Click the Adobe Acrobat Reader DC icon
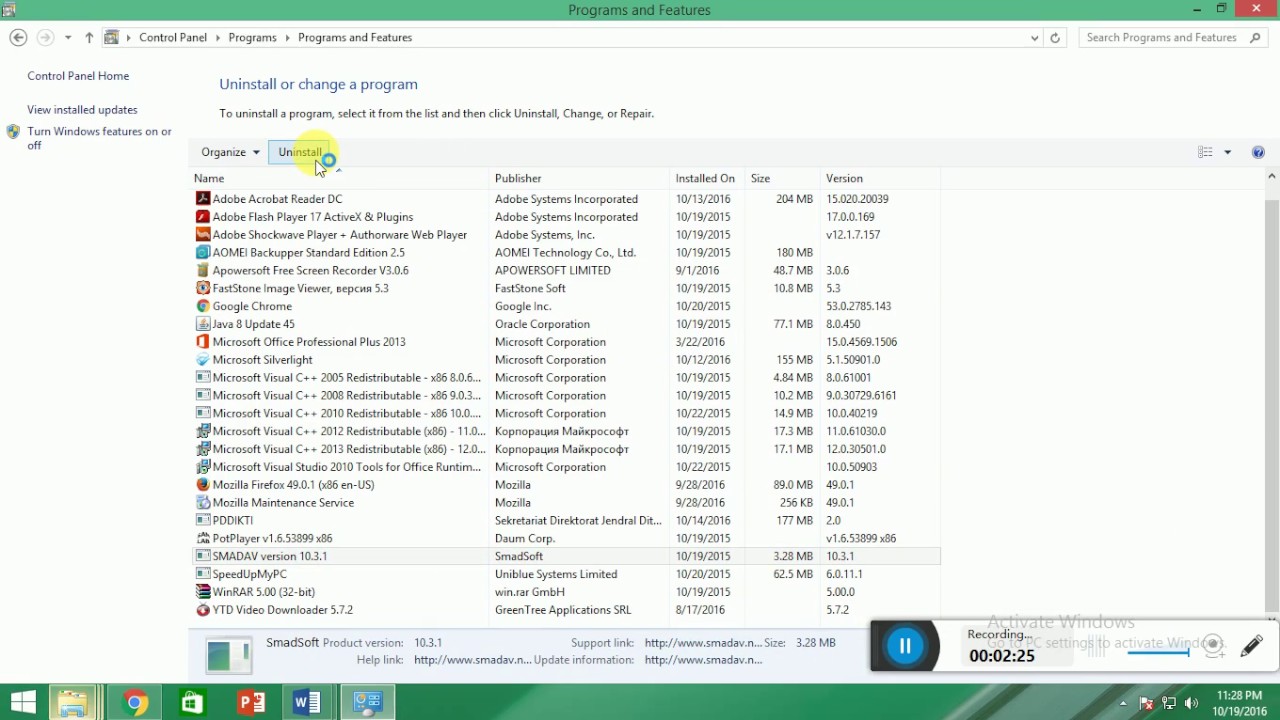1280x720 pixels. (203, 199)
